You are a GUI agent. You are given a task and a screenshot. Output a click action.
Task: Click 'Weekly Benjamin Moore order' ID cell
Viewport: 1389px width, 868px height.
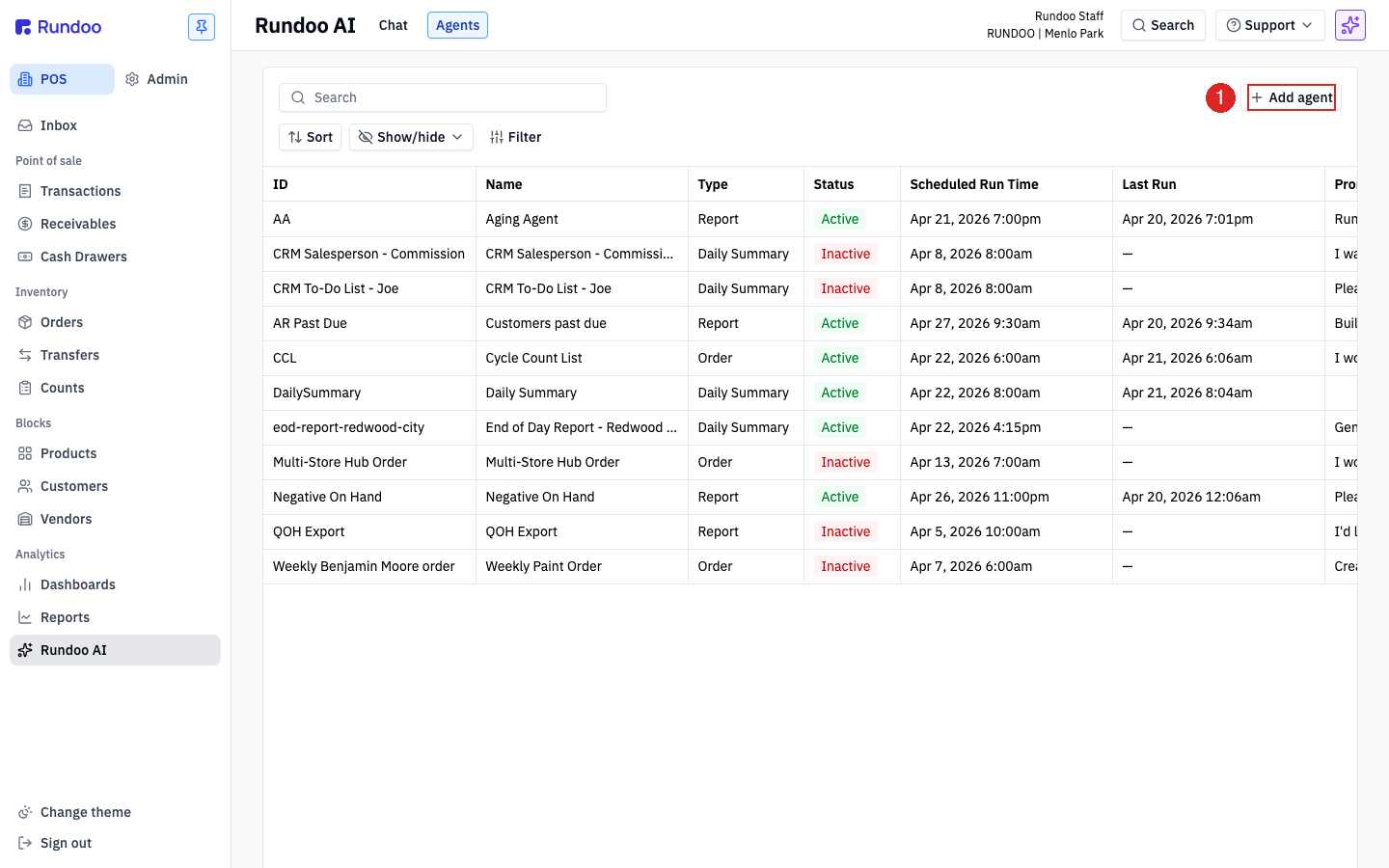(x=369, y=566)
